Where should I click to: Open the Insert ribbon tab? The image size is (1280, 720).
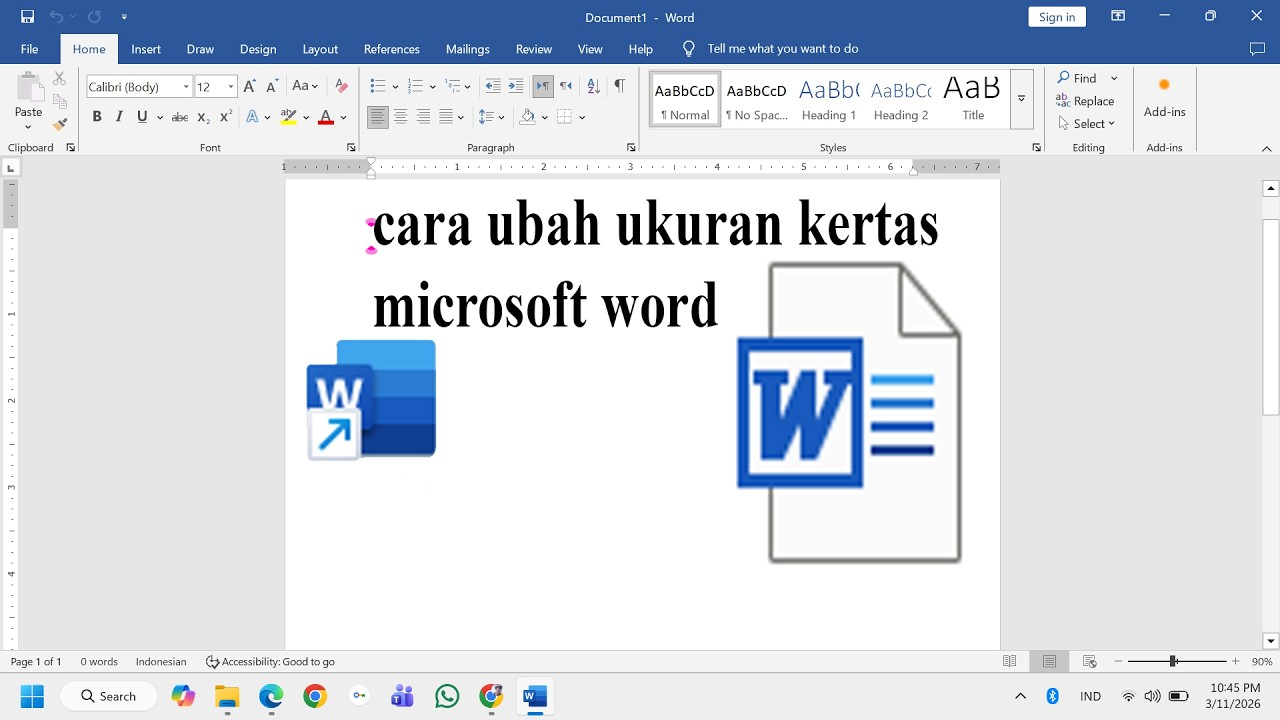(146, 49)
